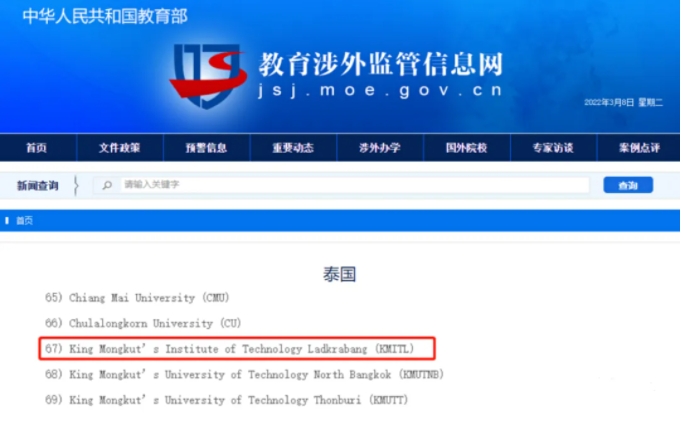Open the 重要动态 navigation tab

[x=293, y=148]
